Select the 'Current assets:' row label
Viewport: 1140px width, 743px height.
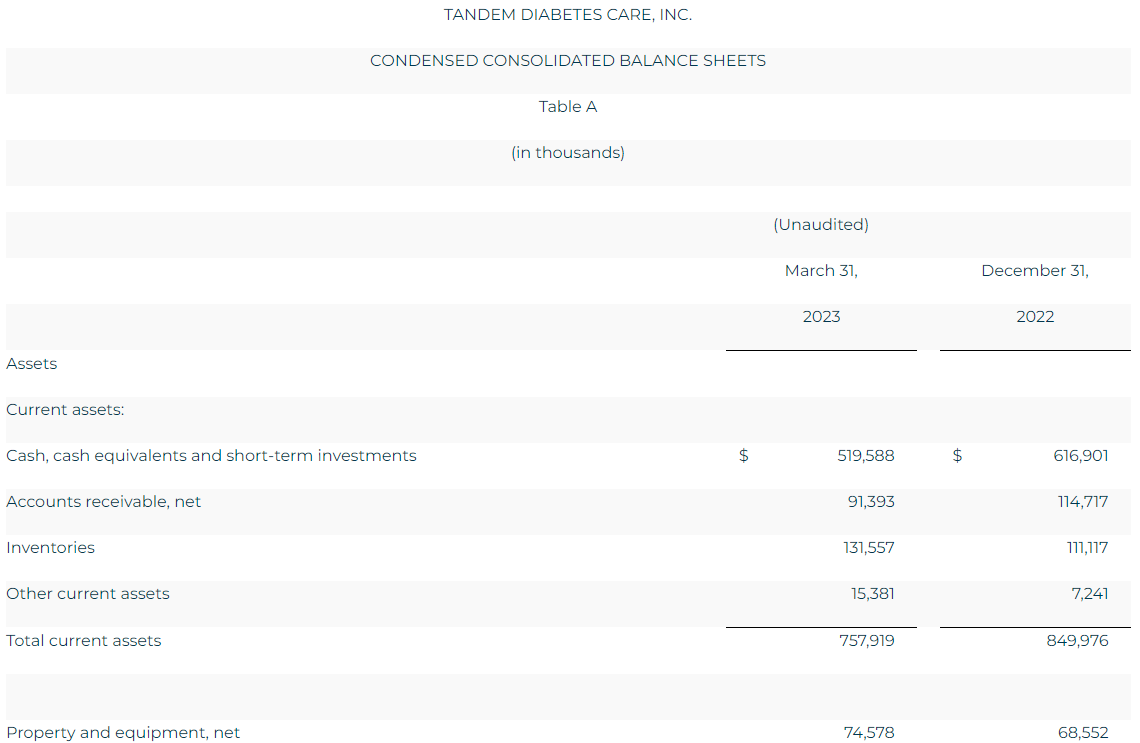click(65, 409)
